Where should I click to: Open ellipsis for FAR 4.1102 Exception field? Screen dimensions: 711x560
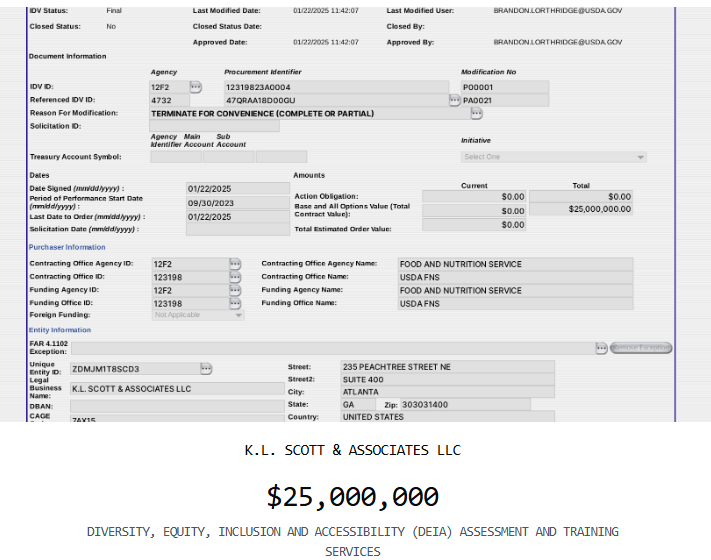coord(601,348)
